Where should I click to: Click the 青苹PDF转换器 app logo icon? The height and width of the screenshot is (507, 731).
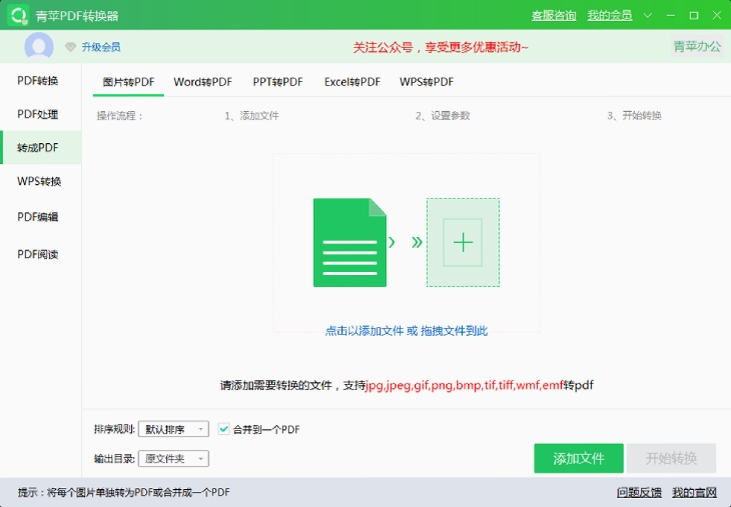click(x=18, y=15)
